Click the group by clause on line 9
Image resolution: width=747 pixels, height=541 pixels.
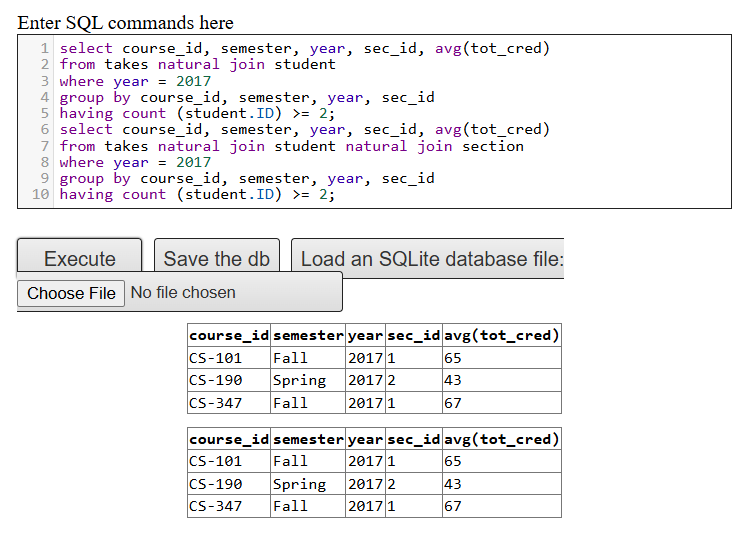click(246, 178)
